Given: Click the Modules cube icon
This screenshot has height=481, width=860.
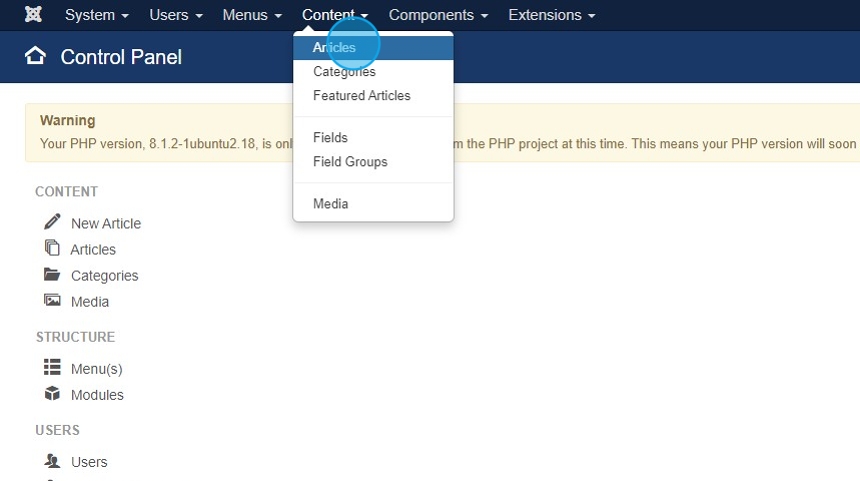Looking at the screenshot, I should point(52,393).
